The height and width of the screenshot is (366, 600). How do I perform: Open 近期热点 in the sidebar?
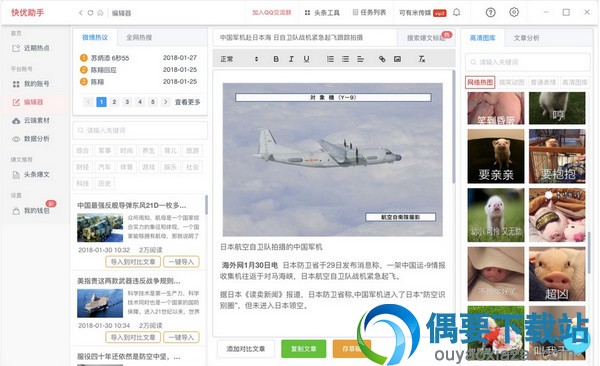coord(31,48)
